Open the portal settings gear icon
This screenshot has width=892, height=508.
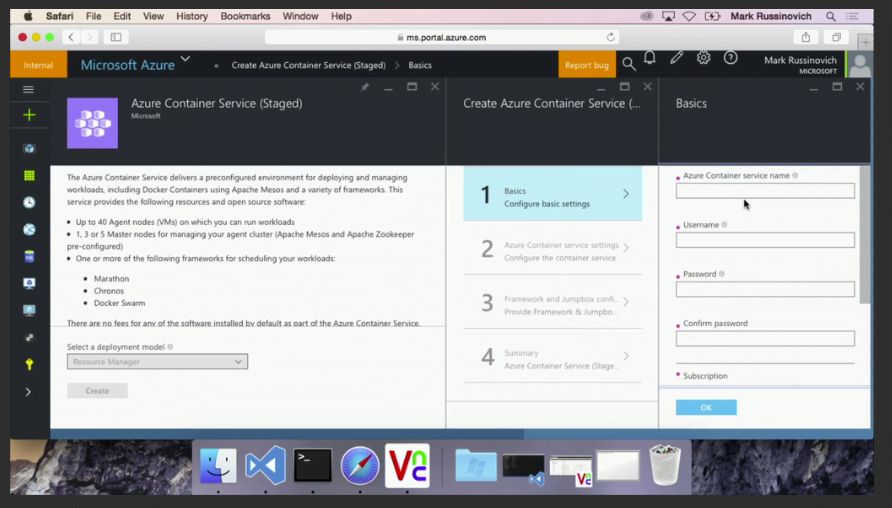click(x=704, y=57)
